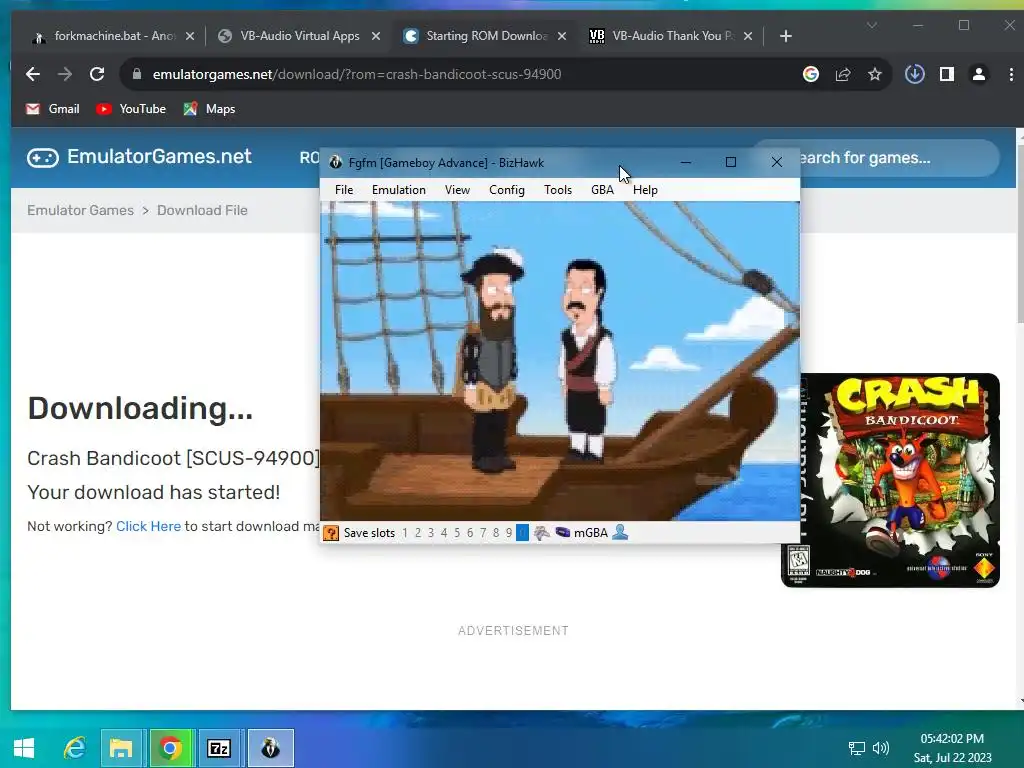The height and width of the screenshot is (768, 1024).
Task: Open Chrome downloads icon
Action: click(x=914, y=74)
